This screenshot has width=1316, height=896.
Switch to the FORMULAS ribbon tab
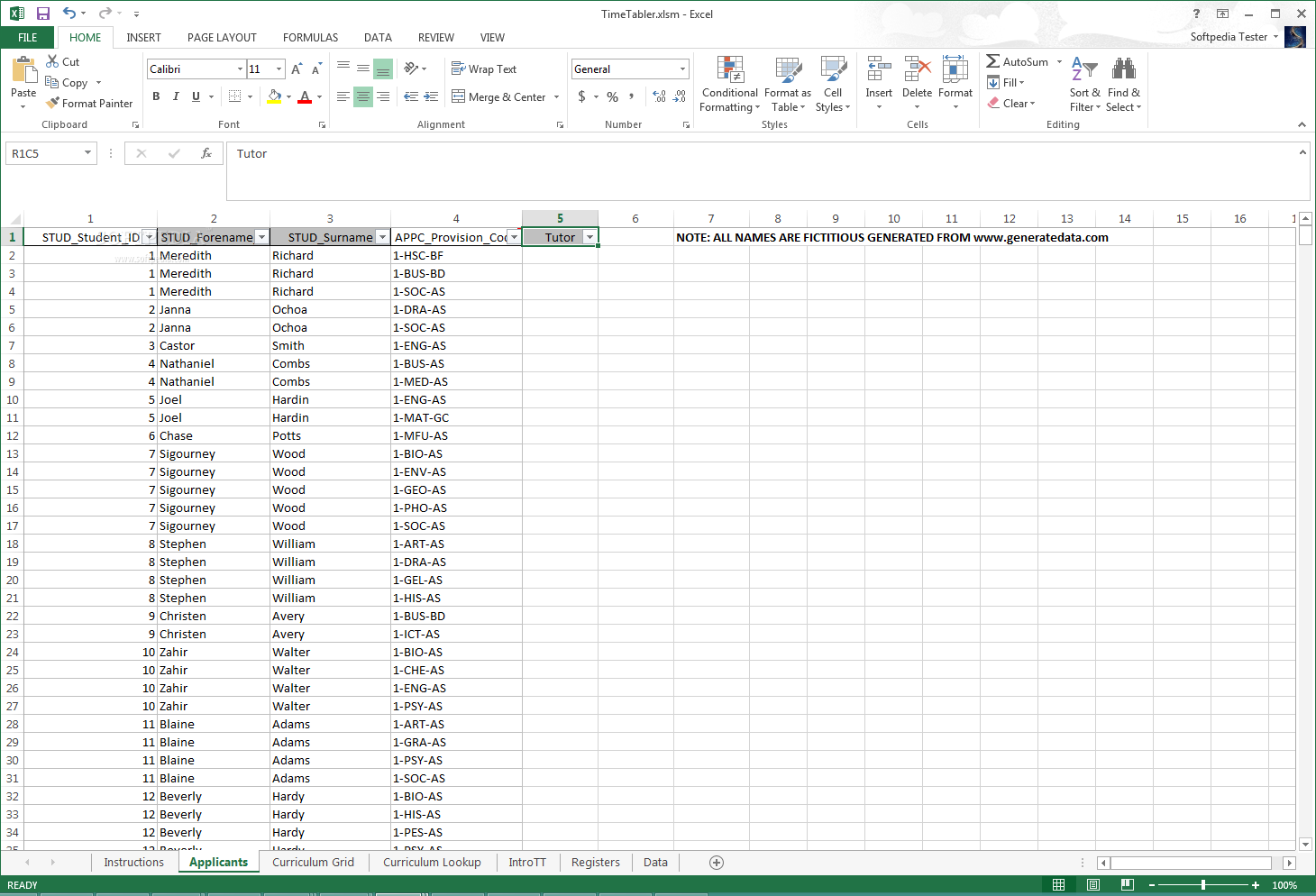(x=310, y=37)
